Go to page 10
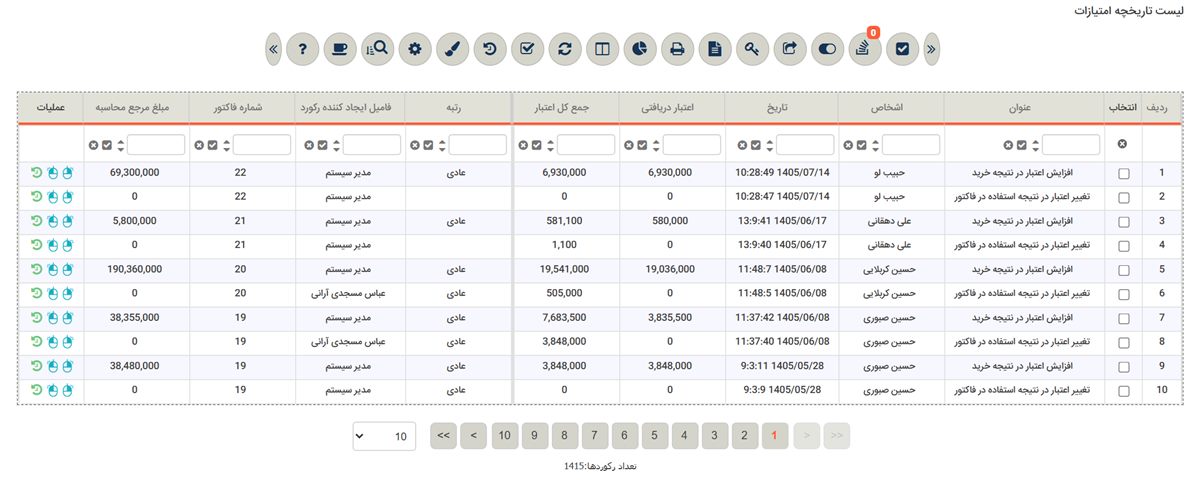The image size is (1200, 489). pos(504,435)
